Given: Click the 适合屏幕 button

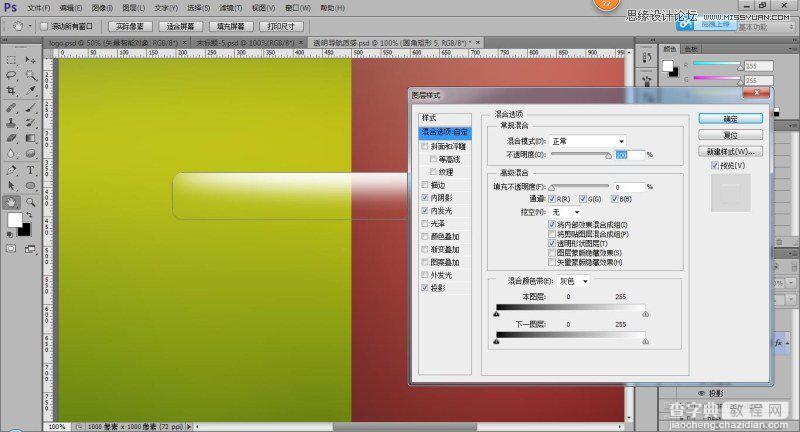Looking at the screenshot, I should click(x=181, y=26).
